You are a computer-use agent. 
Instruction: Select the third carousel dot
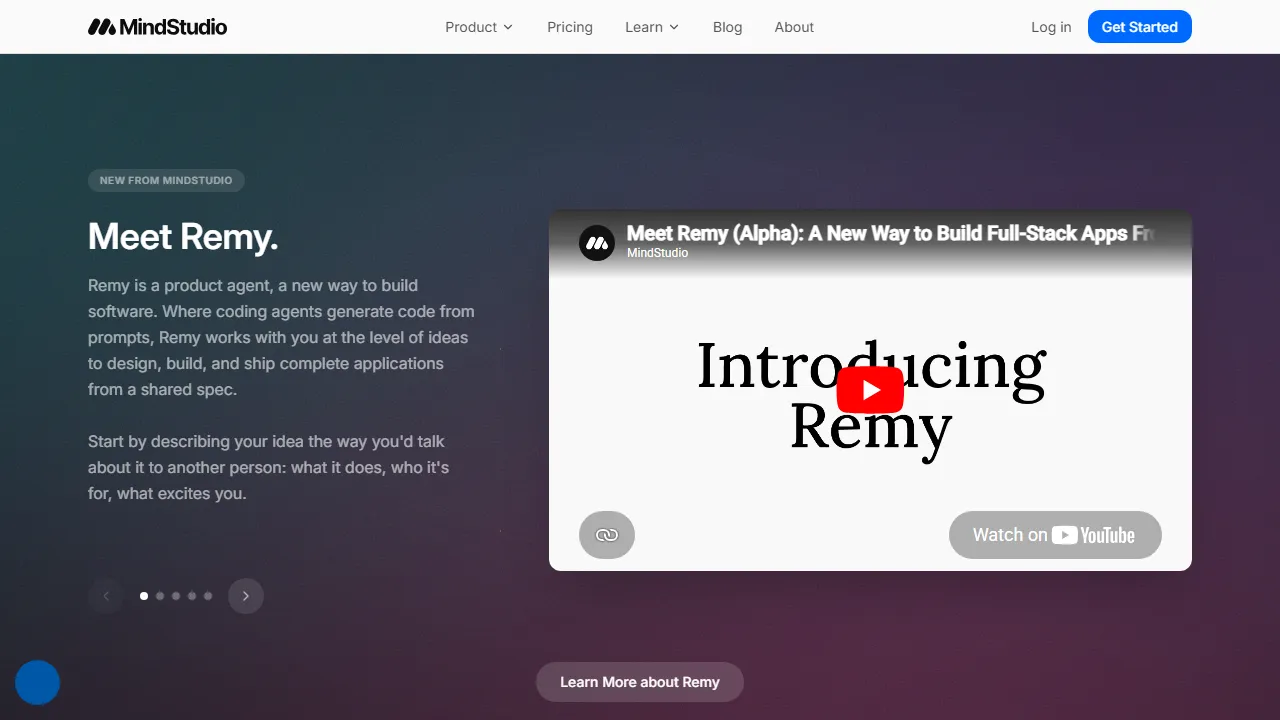tap(176, 596)
